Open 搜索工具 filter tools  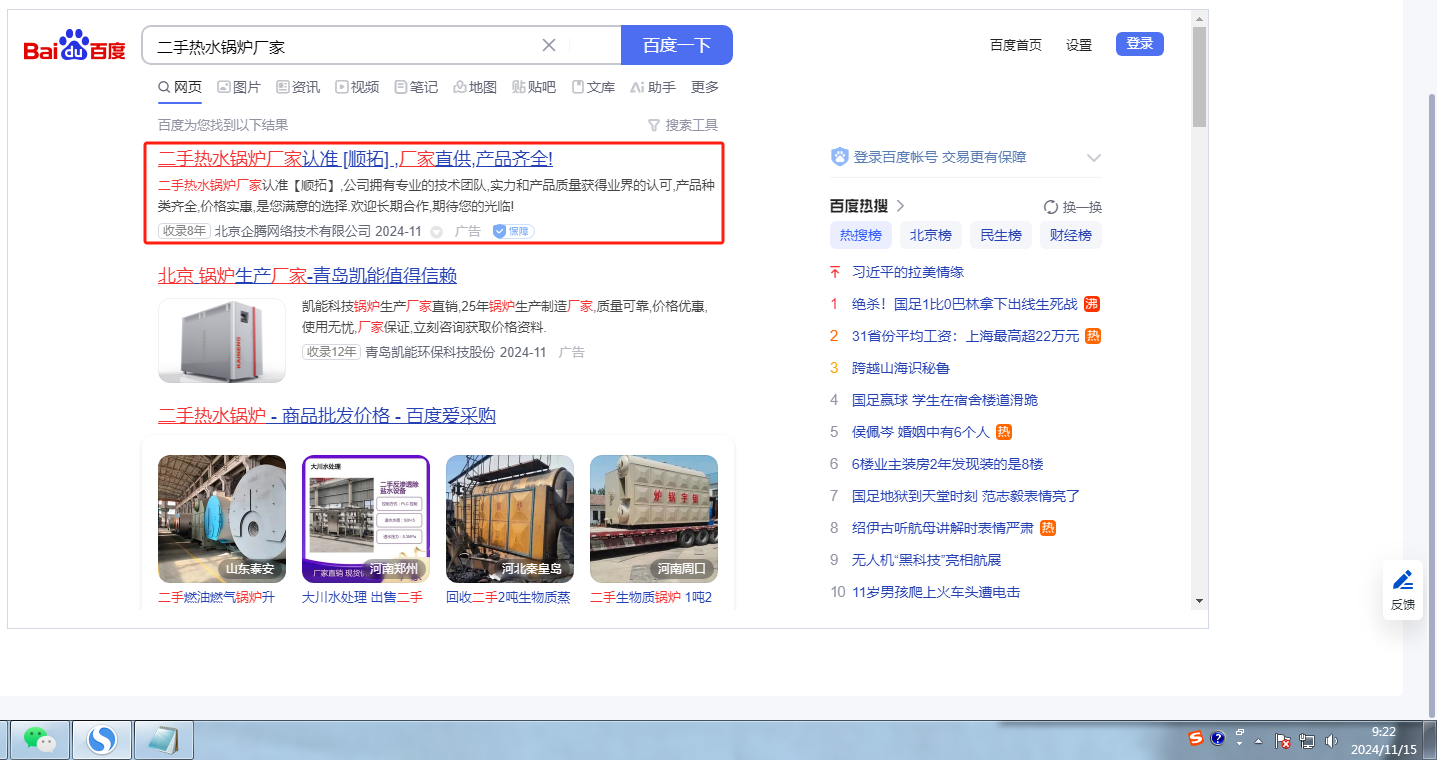pyautogui.click(x=683, y=125)
